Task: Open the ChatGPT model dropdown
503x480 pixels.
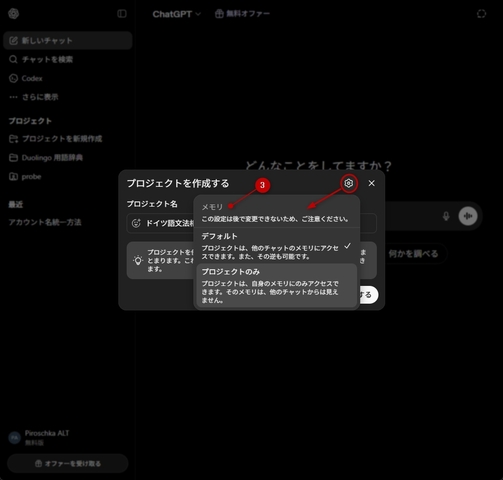Action: click(x=177, y=14)
